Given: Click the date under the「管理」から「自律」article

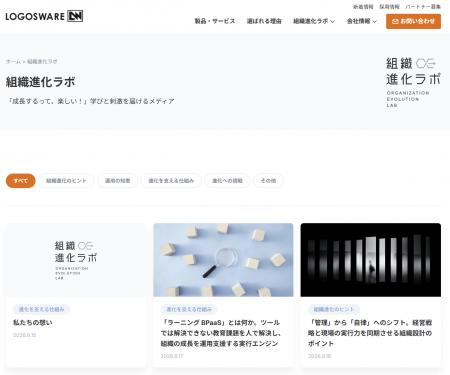Looking at the screenshot, I should tap(319, 356).
